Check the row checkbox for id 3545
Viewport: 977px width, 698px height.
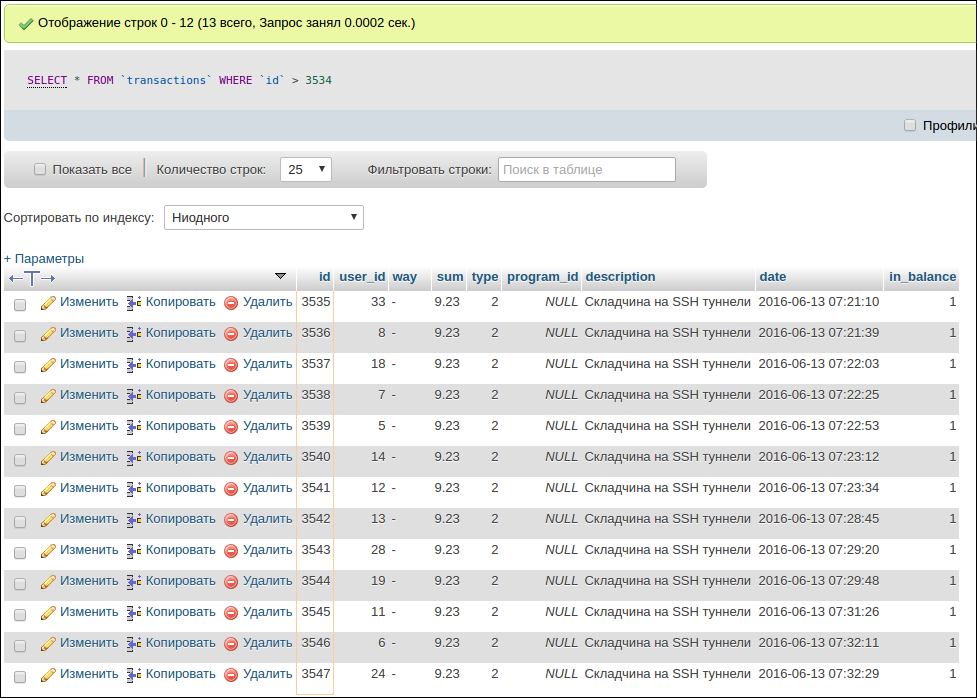pos(20,614)
